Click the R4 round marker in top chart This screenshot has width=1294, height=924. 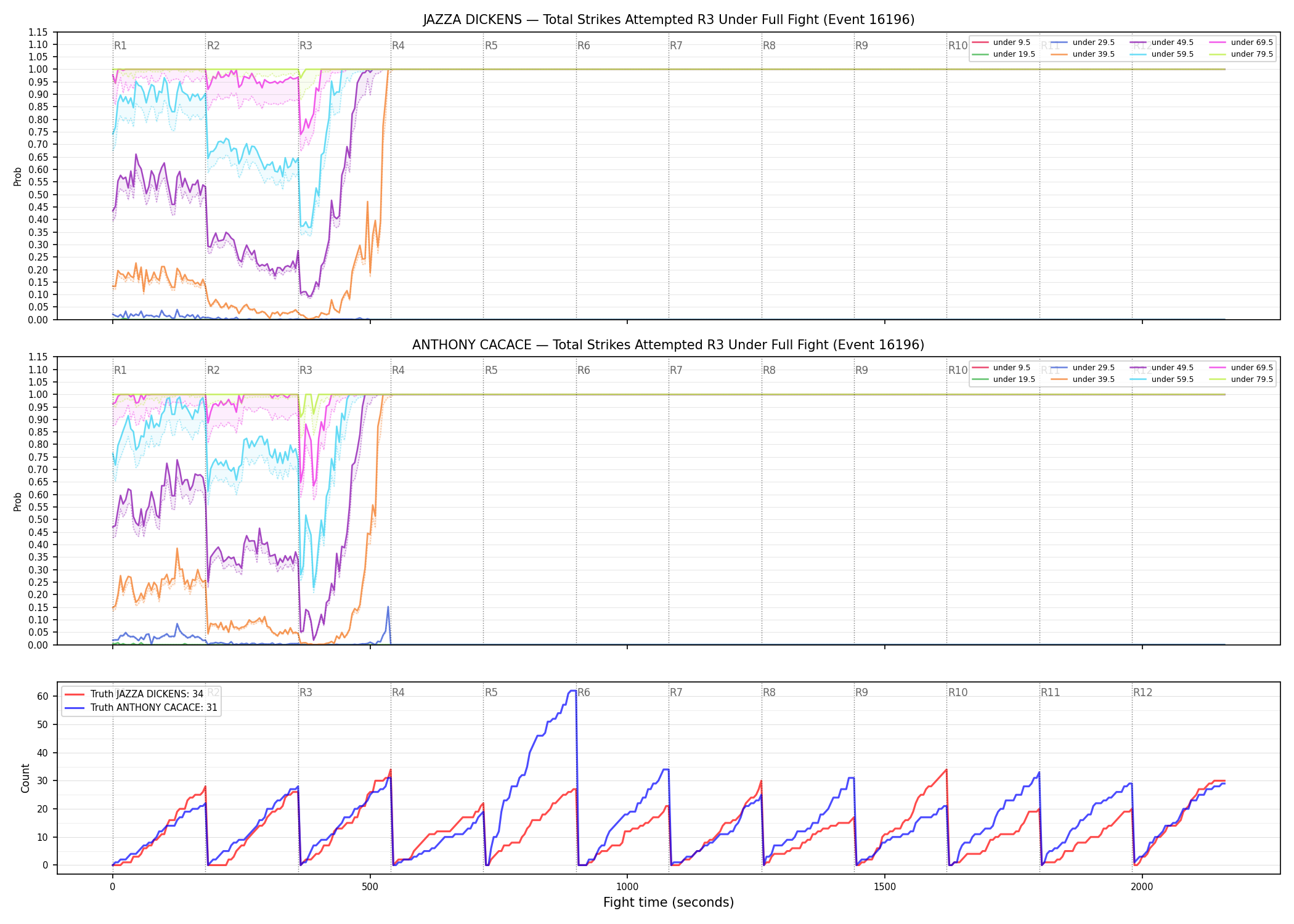coord(398,46)
